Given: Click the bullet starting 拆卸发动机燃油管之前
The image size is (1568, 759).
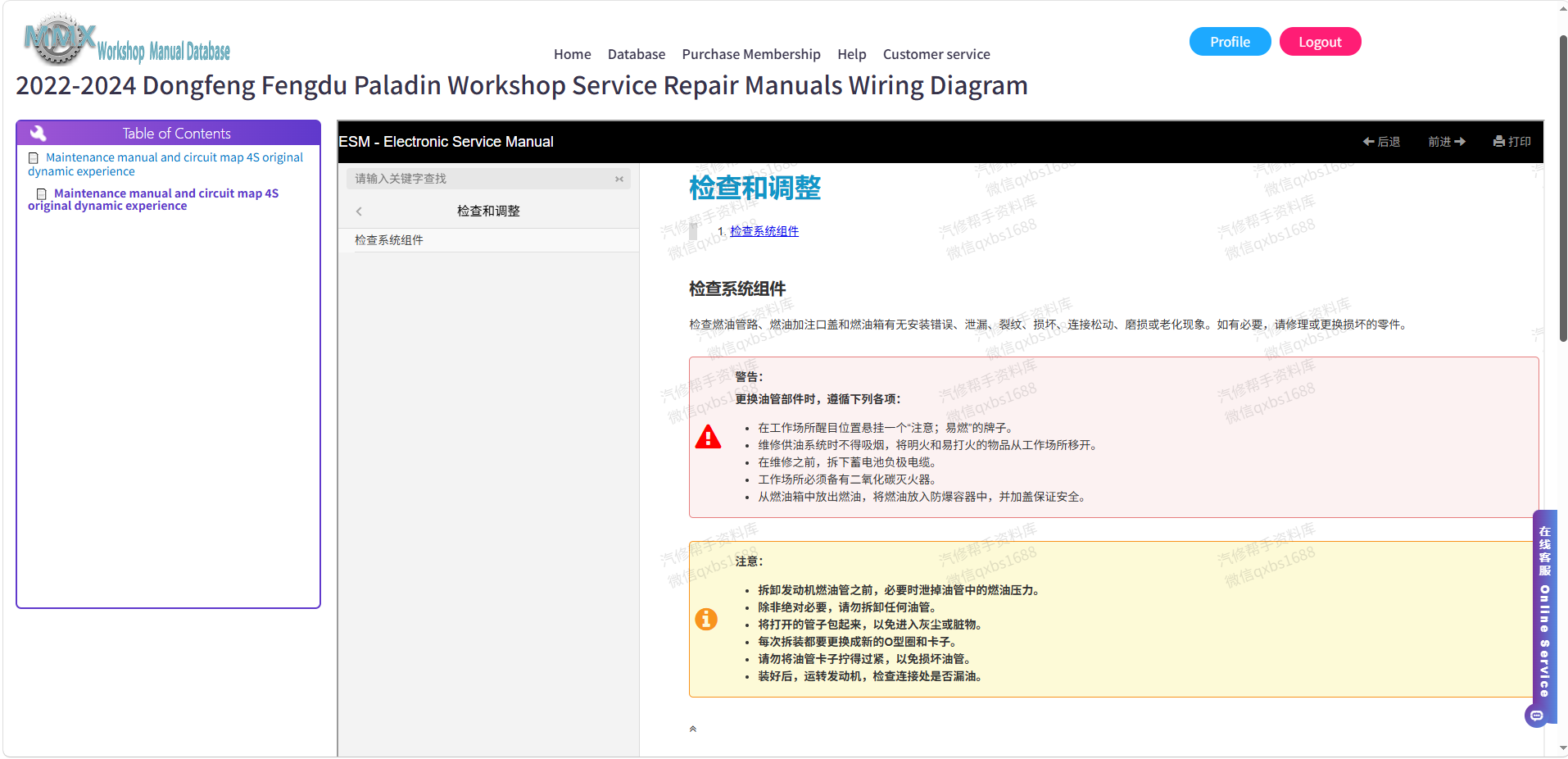Looking at the screenshot, I should point(900,590).
